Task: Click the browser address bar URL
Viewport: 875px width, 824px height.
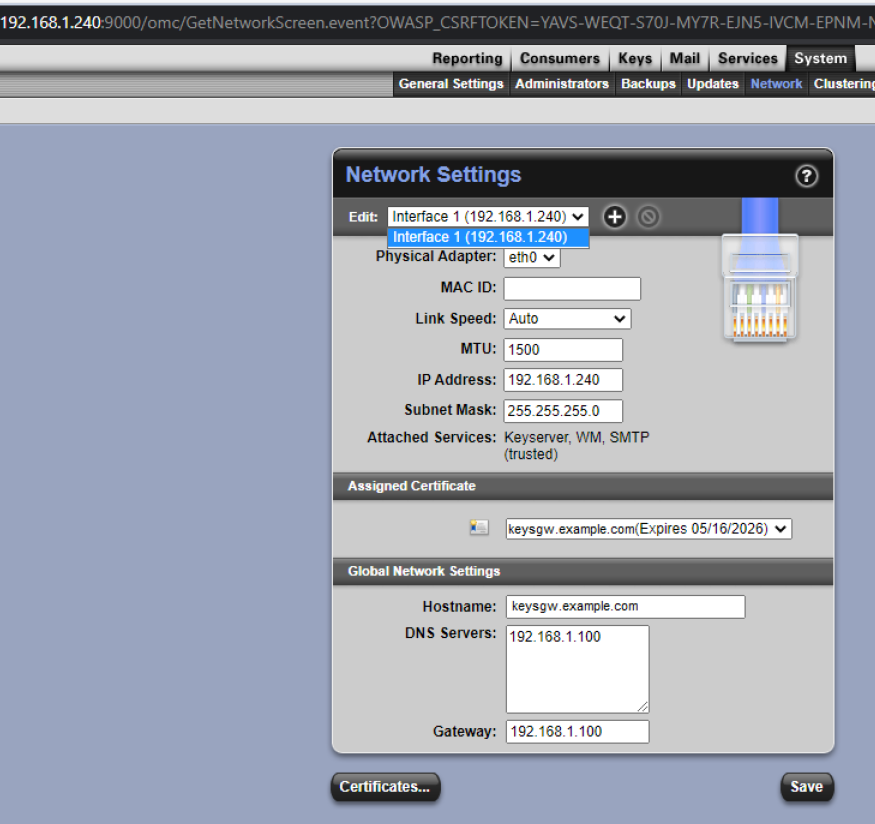Action: click(x=438, y=22)
